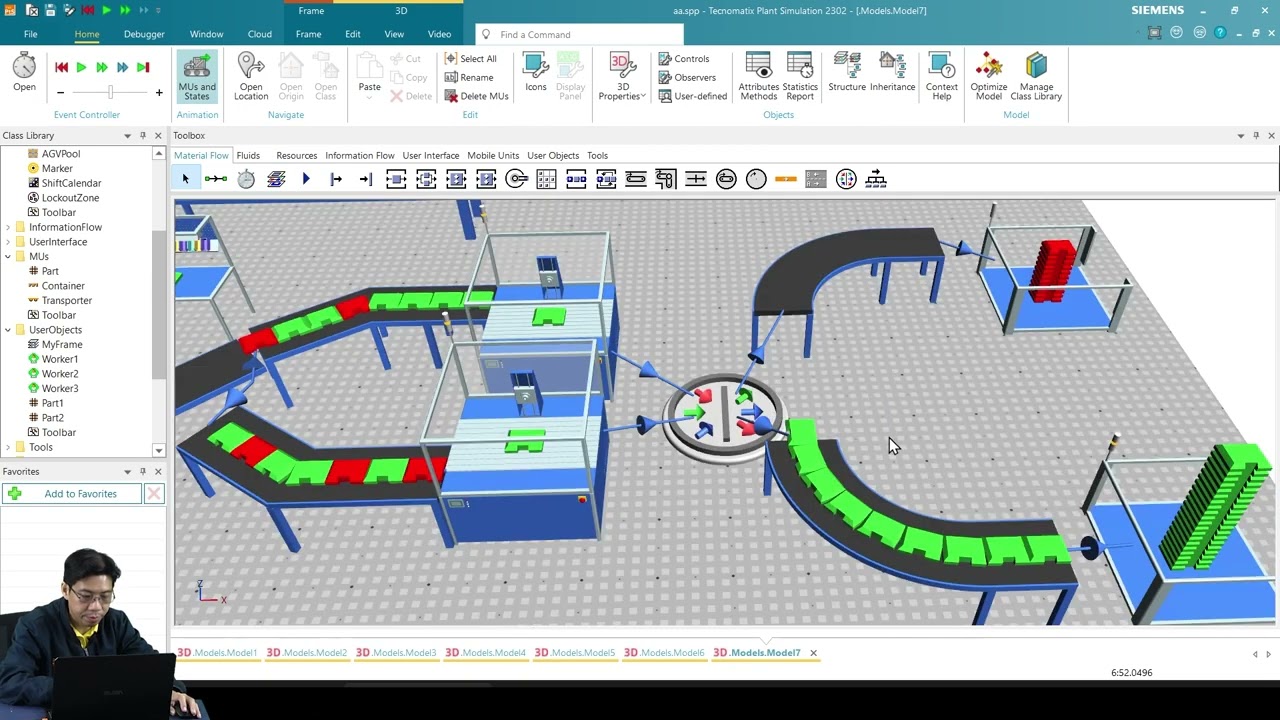Collapse the MUs folder
This screenshot has width=1280, height=720.
[8, 257]
